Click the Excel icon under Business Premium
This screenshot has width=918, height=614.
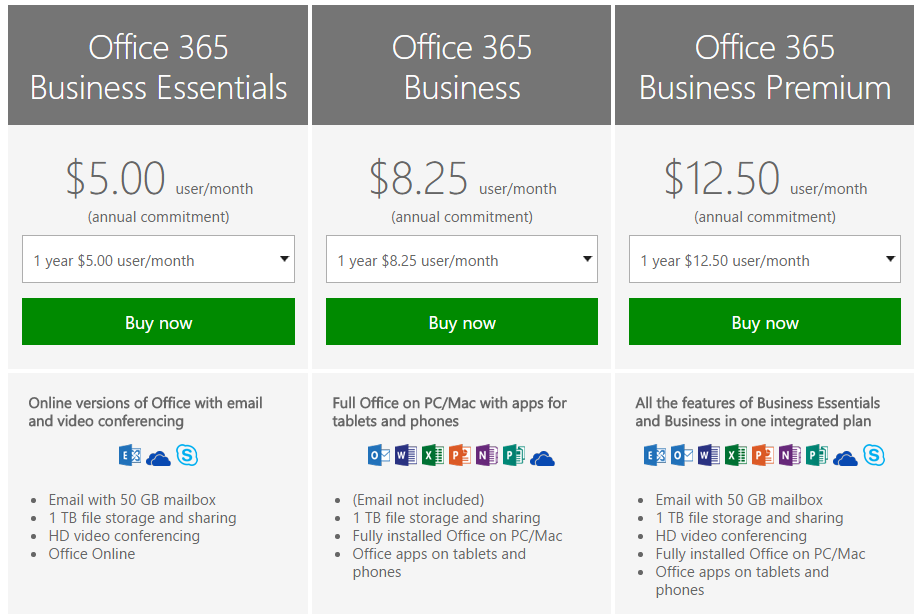pos(736,455)
